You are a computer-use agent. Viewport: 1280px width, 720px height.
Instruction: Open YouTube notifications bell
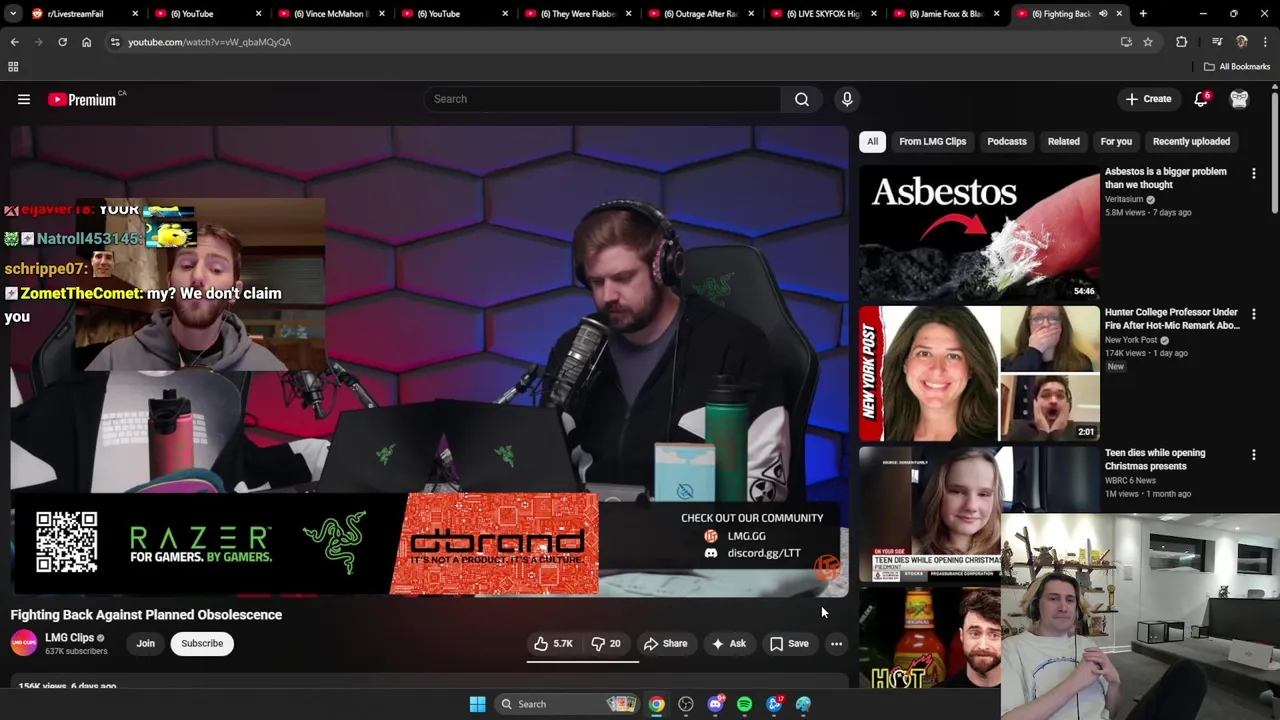coord(1201,99)
